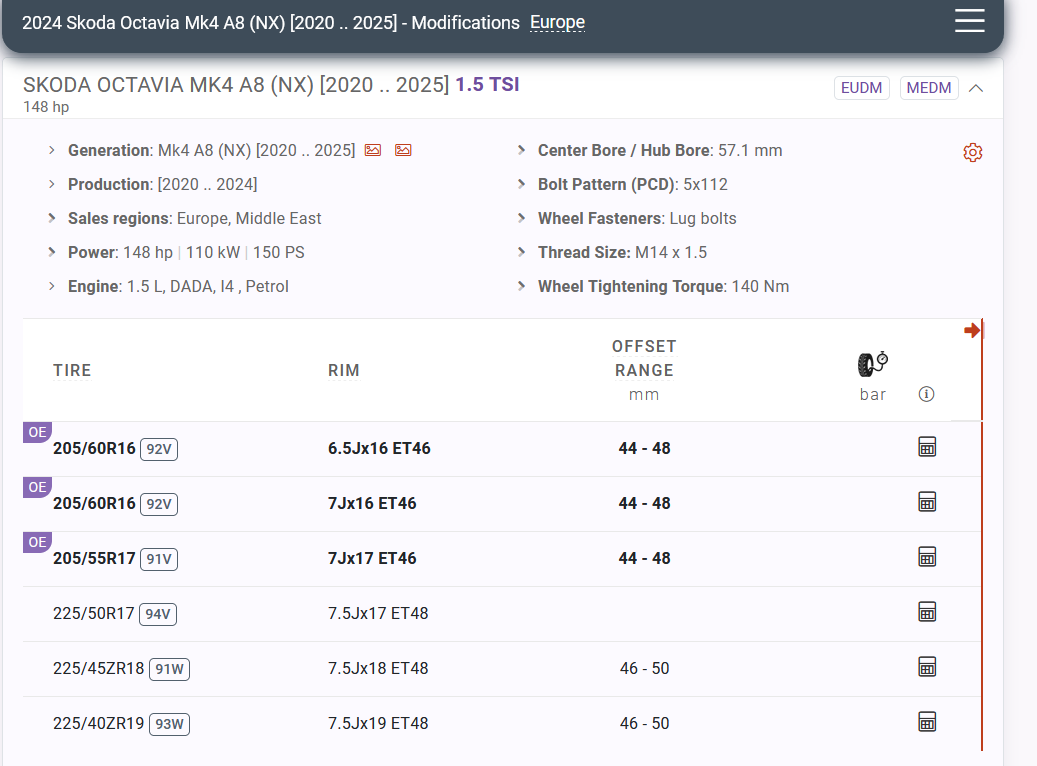Viewport: 1037px width, 766px height.
Task: Expand the Wheel Fasteners chevron
Action: tap(521, 218)
